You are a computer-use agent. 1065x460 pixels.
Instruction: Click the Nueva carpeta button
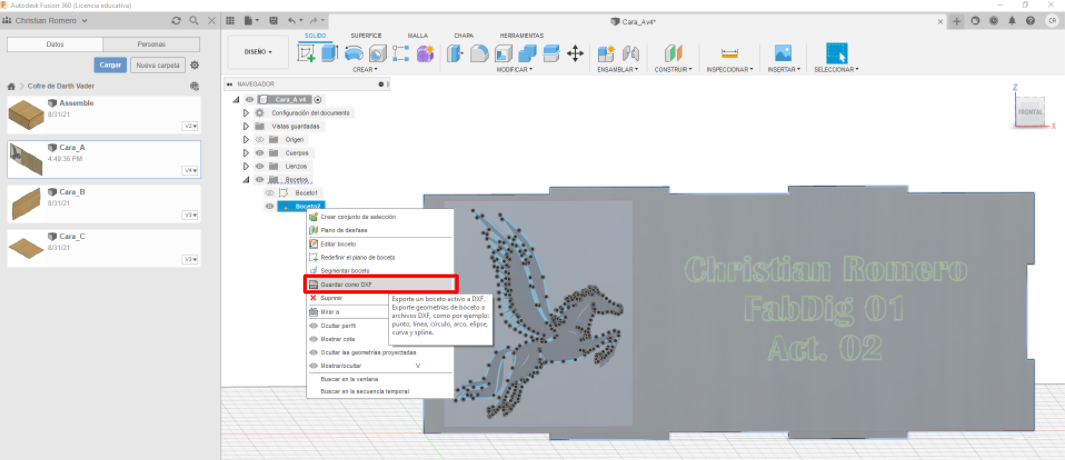click(158, 65)
